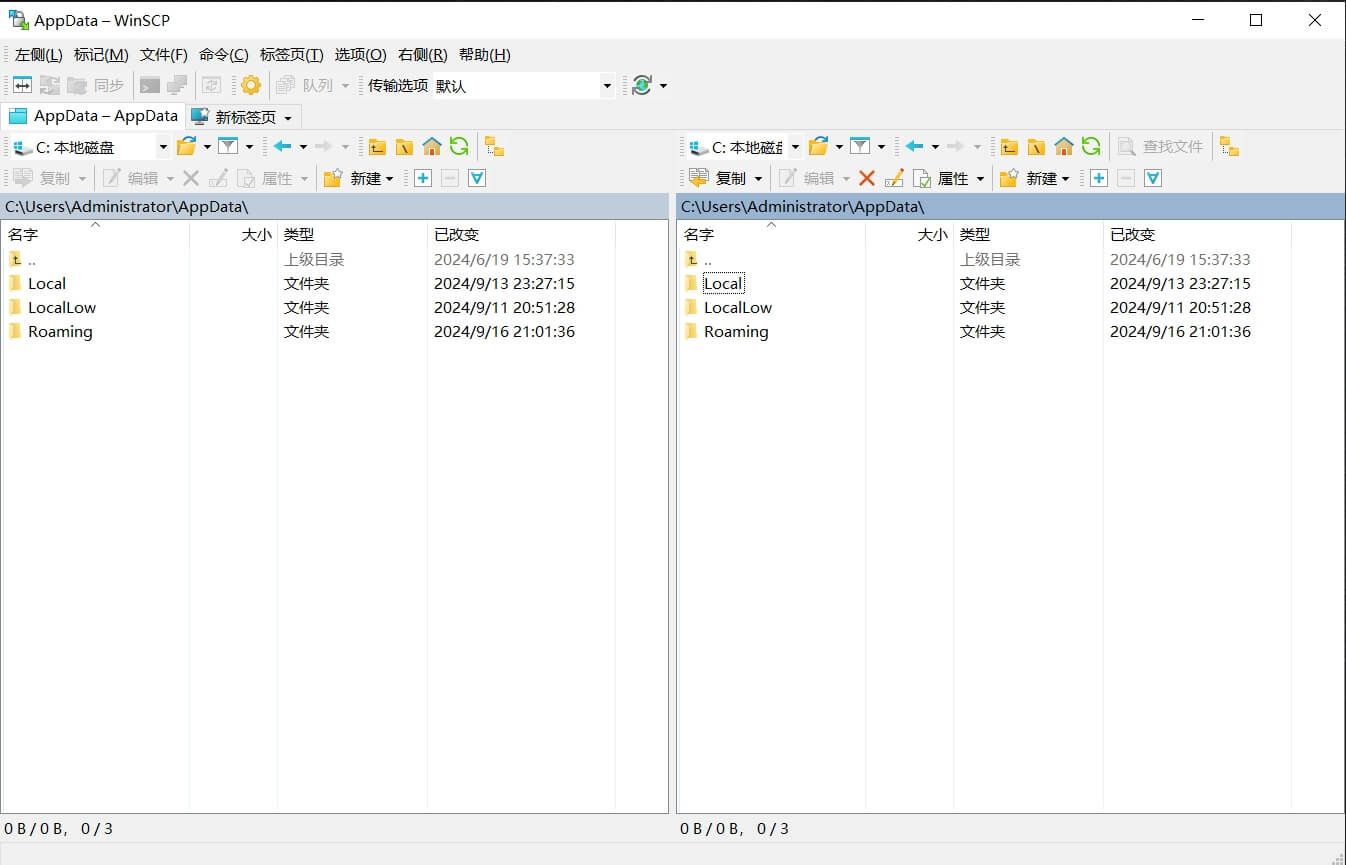Sort right panel by 已改变 column header
Screen dimensions: 1346x865
point(1197,234)
